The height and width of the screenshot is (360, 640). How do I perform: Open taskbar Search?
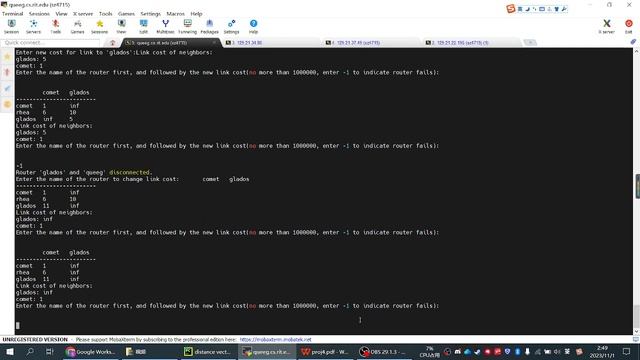(30, 351)
